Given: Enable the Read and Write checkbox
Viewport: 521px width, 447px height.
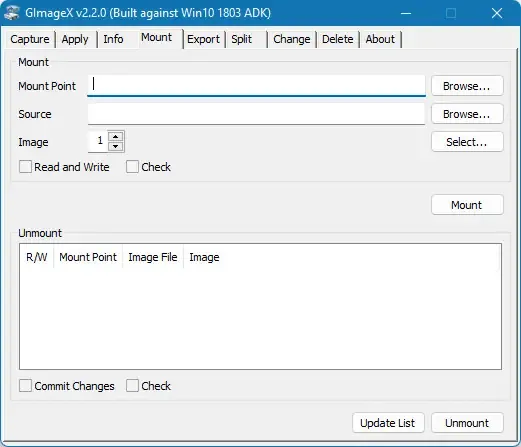Looking at the screenshot, I should pyautogui.click(x=25, y=167).
